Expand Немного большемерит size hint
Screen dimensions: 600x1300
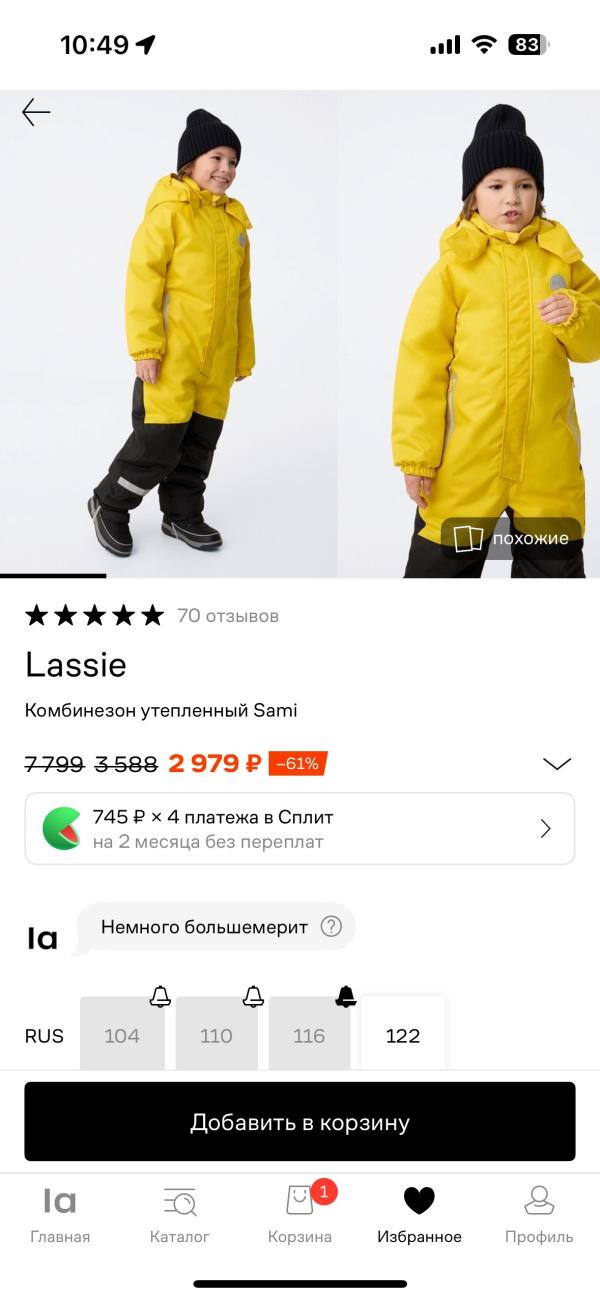216,927
